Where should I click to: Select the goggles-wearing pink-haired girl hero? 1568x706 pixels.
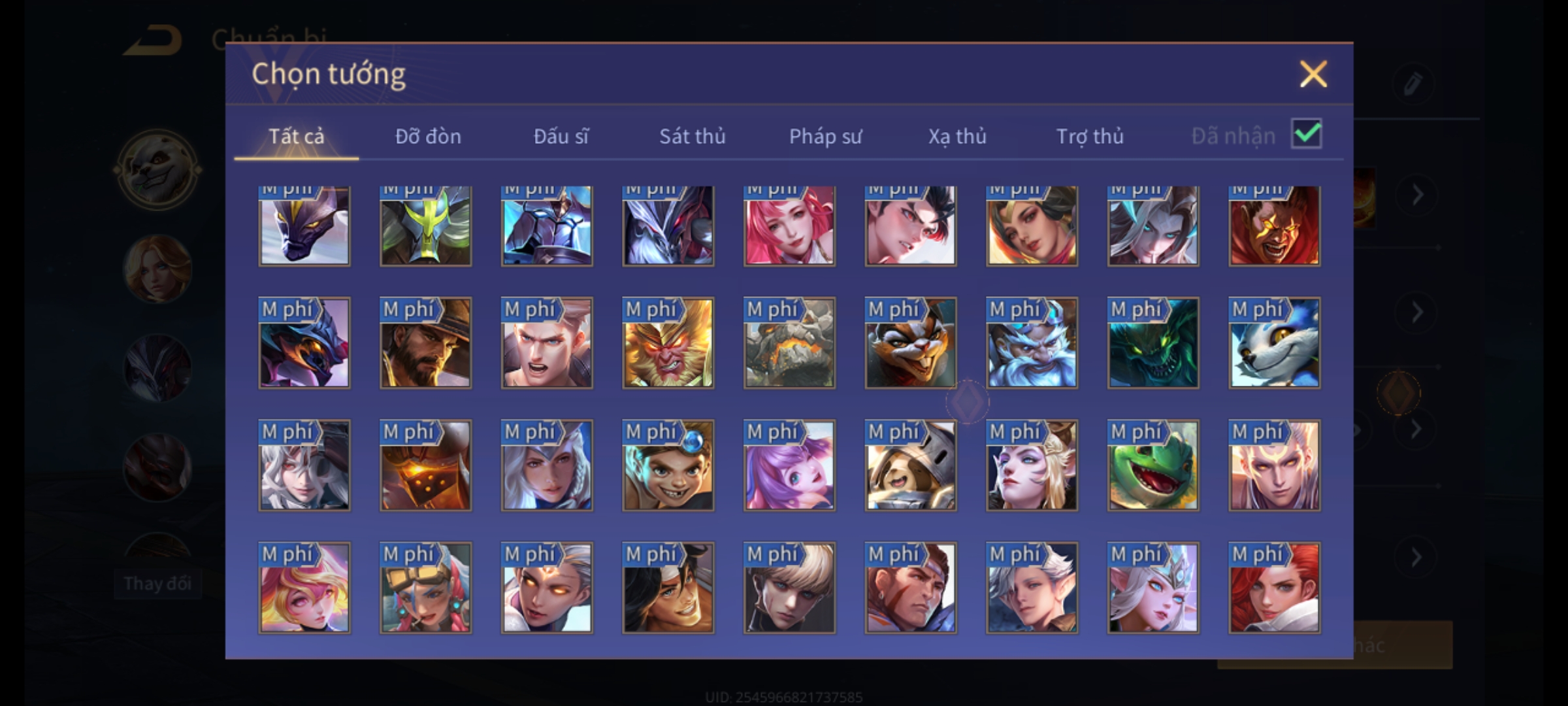[425, 588]
